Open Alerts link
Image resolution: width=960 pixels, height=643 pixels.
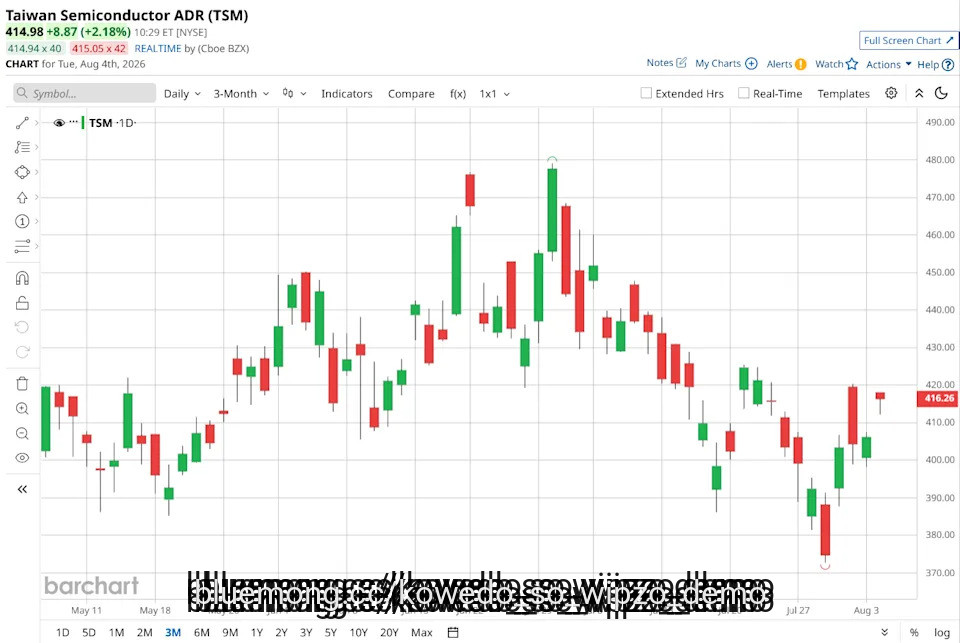(x=786, y=64)
